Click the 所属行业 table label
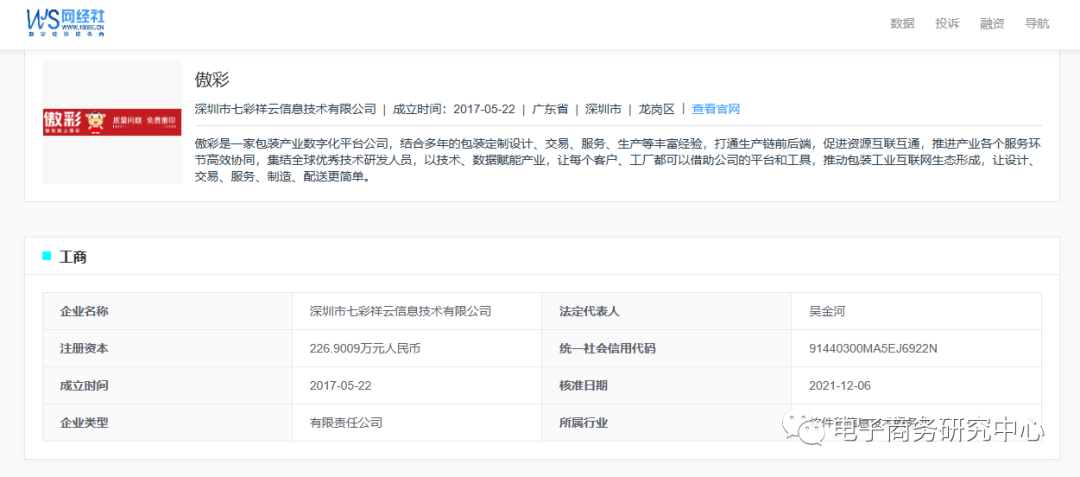 (x=583, y=423)
